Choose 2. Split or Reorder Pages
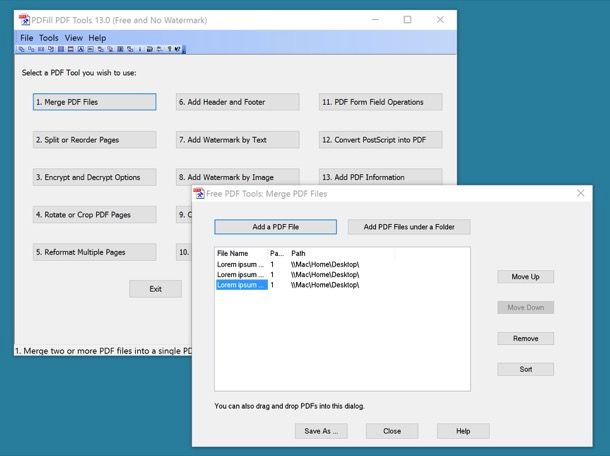This screenshot has width=610, height=456. [95, 140]
